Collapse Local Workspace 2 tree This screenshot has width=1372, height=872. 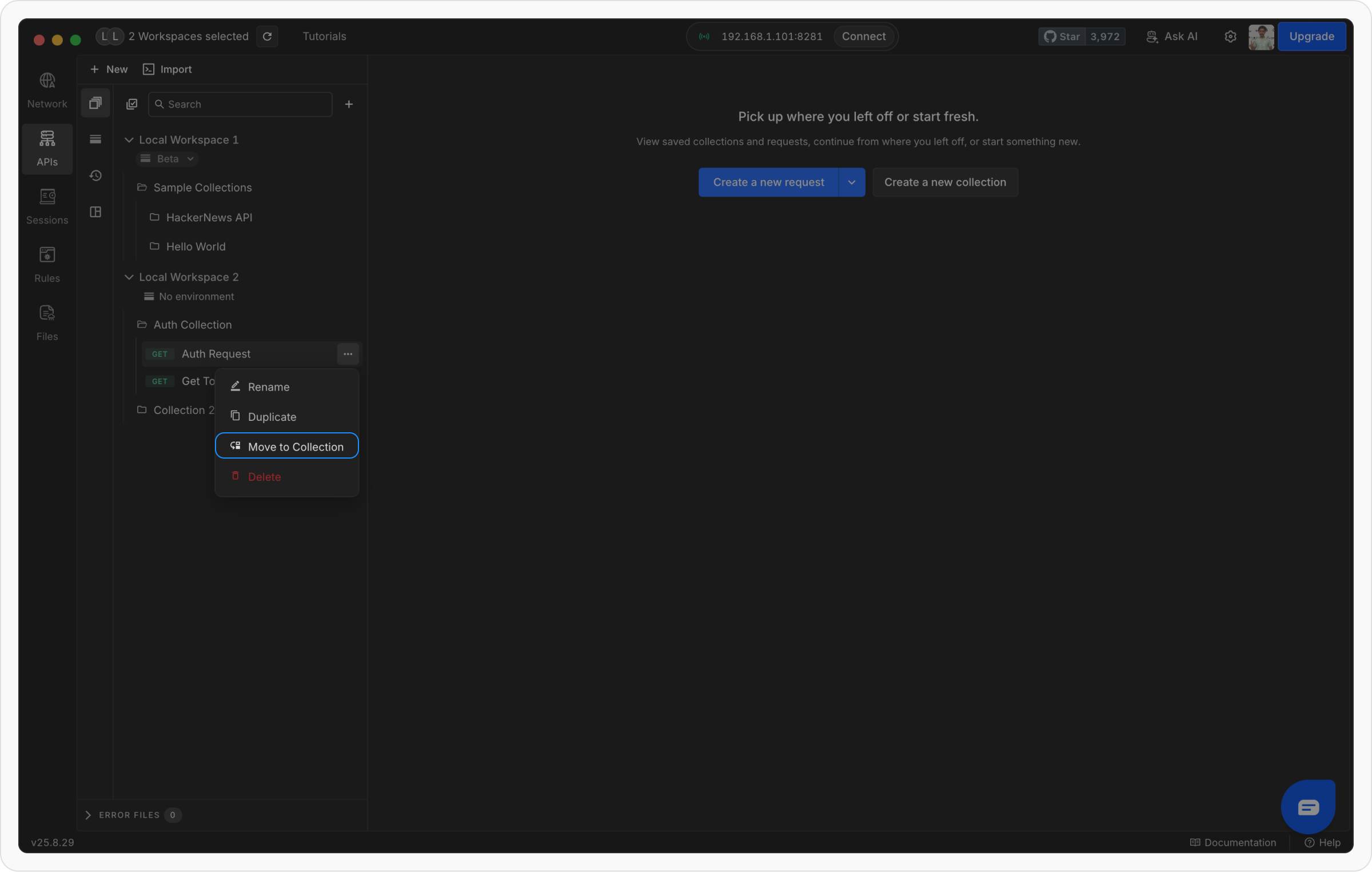[x=129, y=277]
